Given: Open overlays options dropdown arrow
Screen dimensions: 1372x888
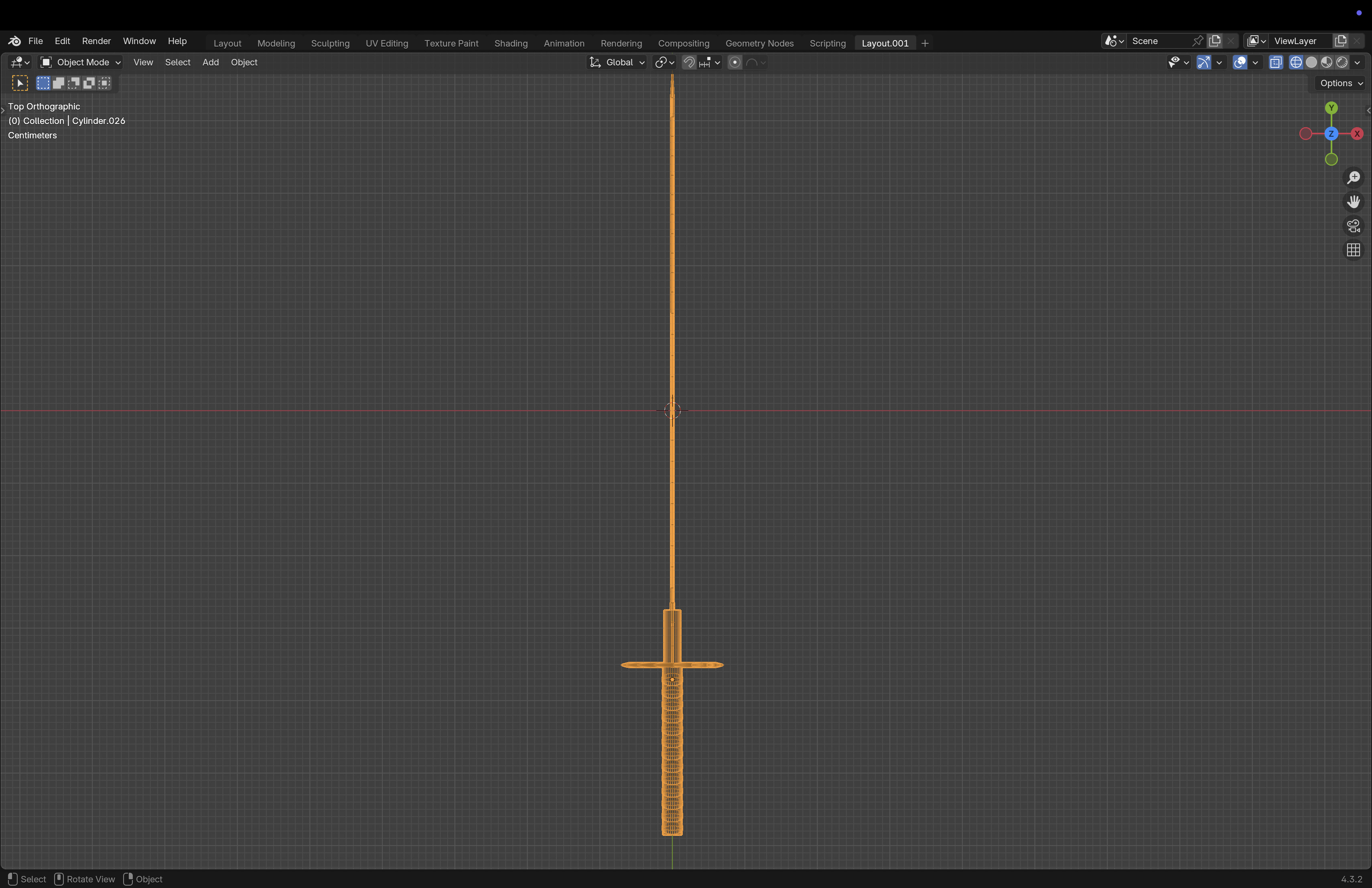Looking at the screenshot, I should tap(1255, 62).
